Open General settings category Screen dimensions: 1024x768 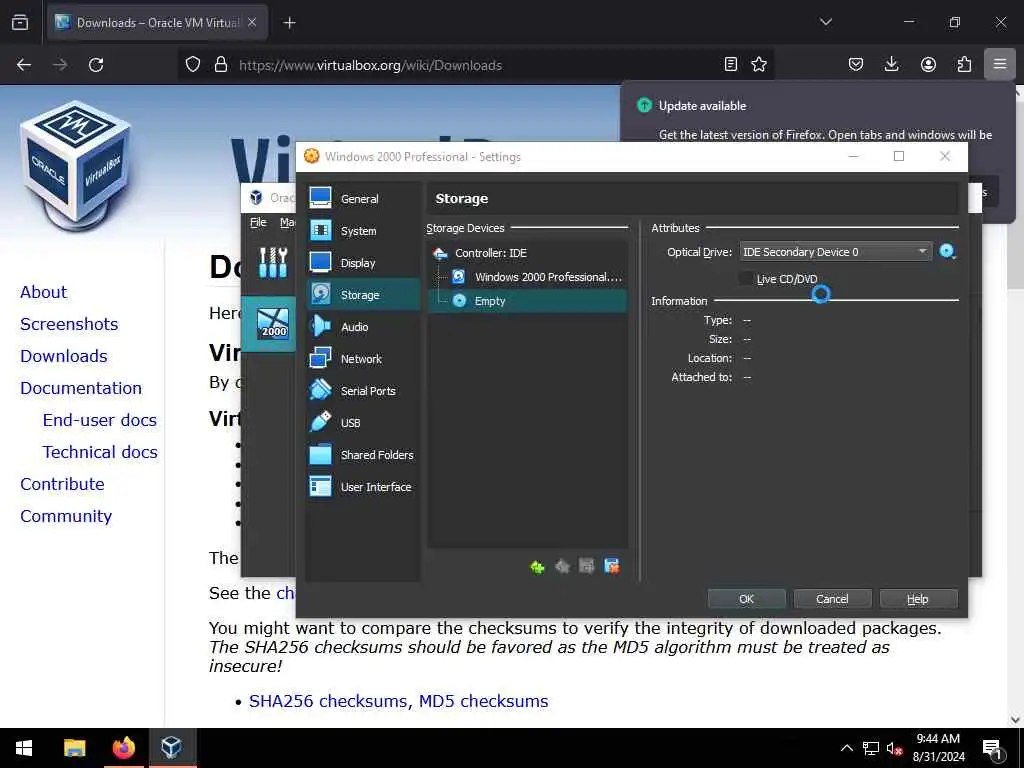362,199
